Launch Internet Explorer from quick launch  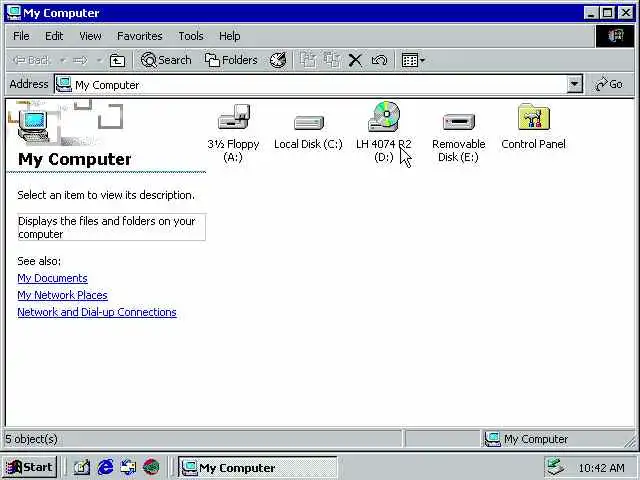coord(105,467)
